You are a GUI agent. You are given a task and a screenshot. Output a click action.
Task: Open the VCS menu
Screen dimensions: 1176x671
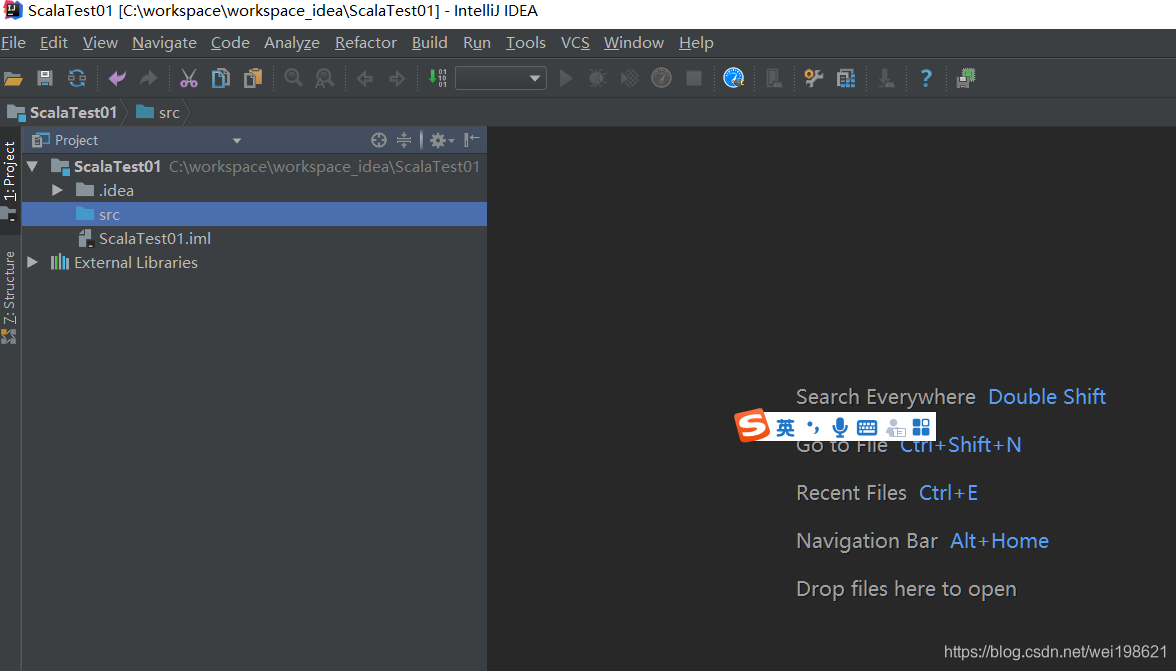pyautogui.click(x=575, y=43)
